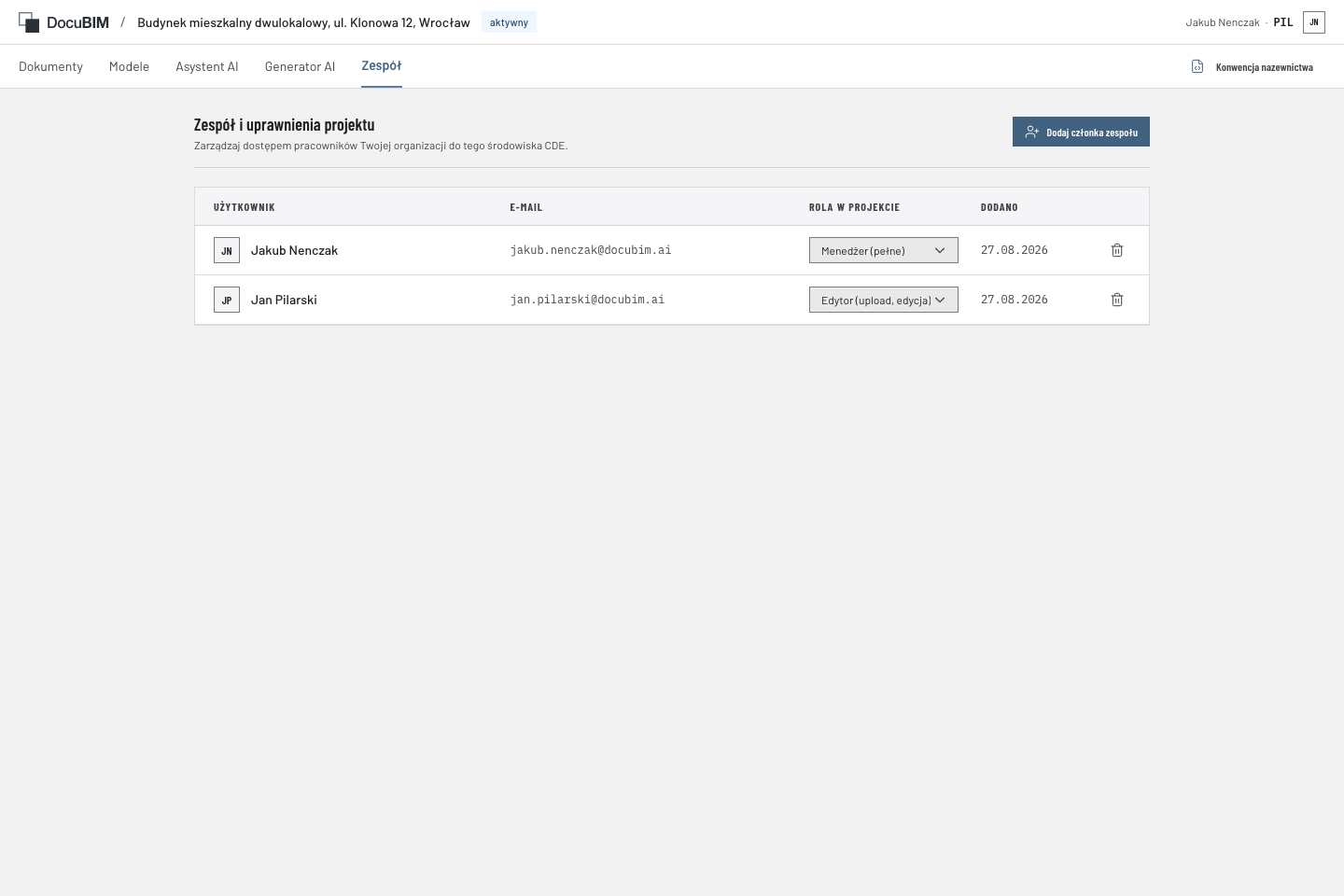Delete Jakub Nenczak using the trash icon
The height and width of the screenshot is (896, 1344).
point(1117,250)
